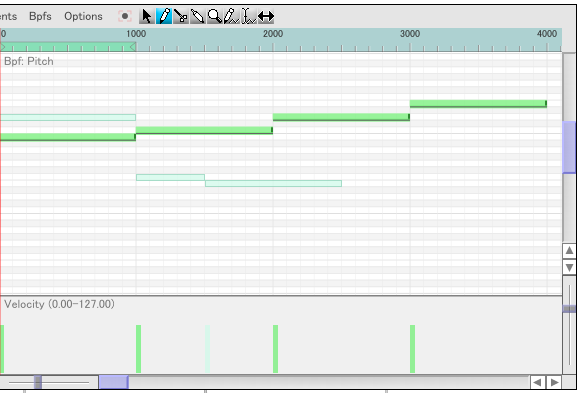The width and height of the screenshot is (580, 393).
Task: Click the 2000 mark on time ruler
Action: pyautogui.click(x=273, y=34)
